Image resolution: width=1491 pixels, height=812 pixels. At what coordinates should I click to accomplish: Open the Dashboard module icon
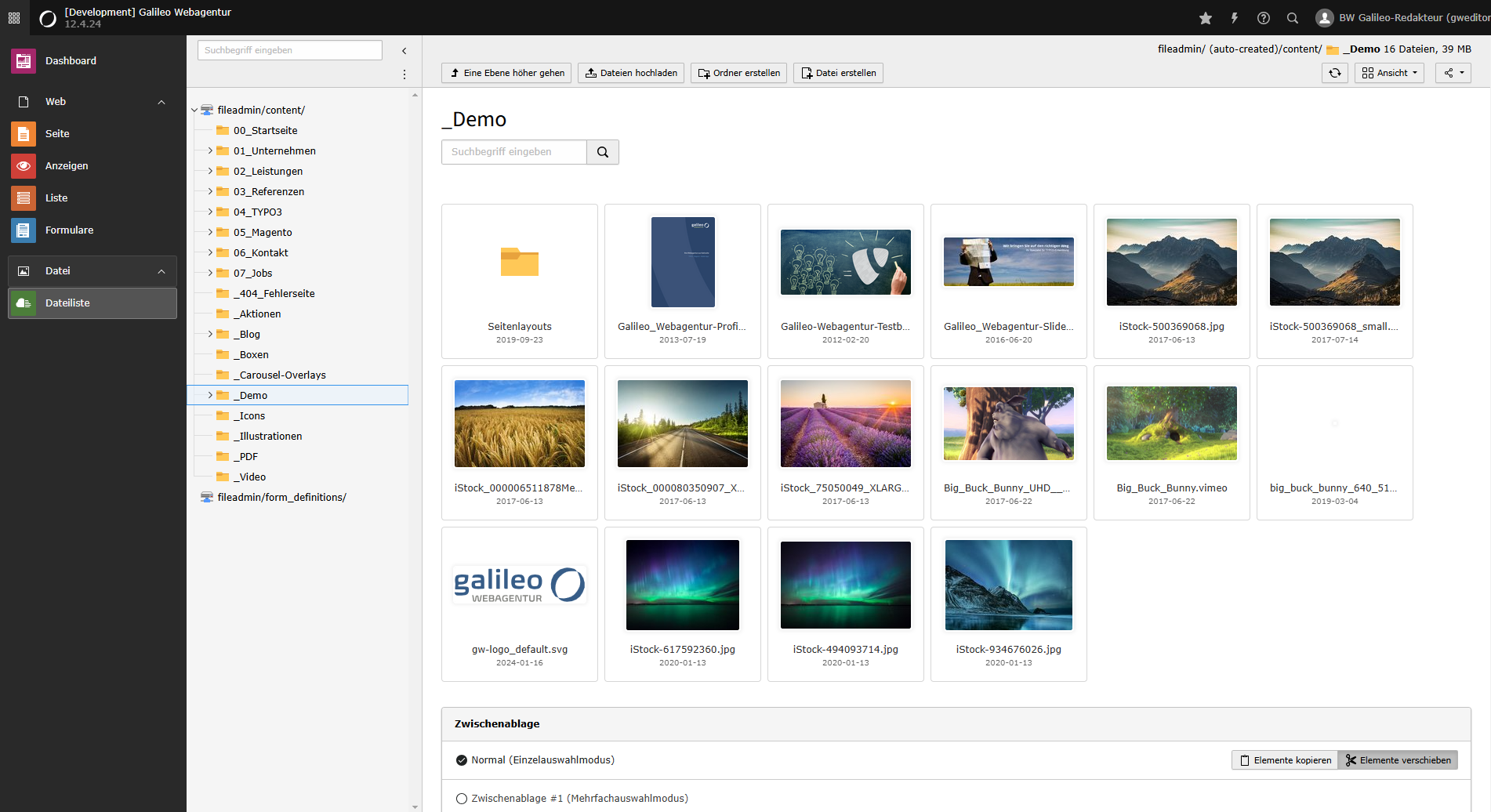point(24,60)
